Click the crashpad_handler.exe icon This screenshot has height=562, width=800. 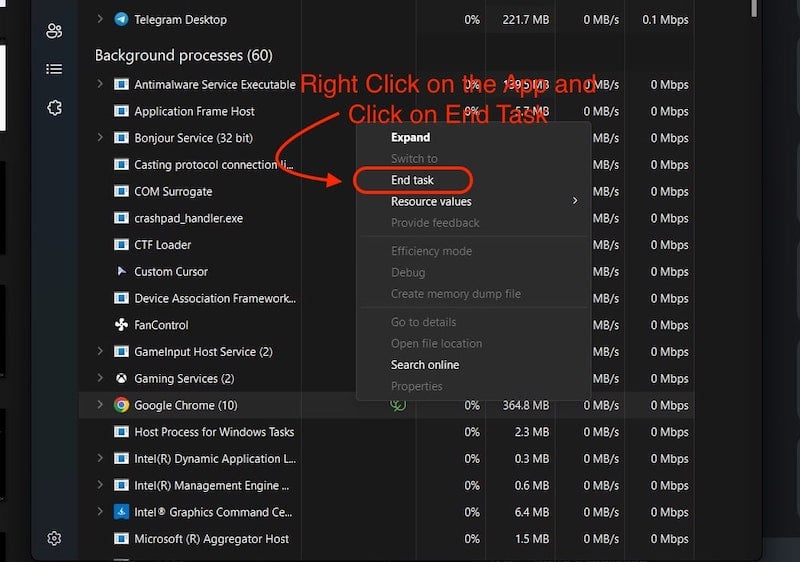click(x=121, y=218)
